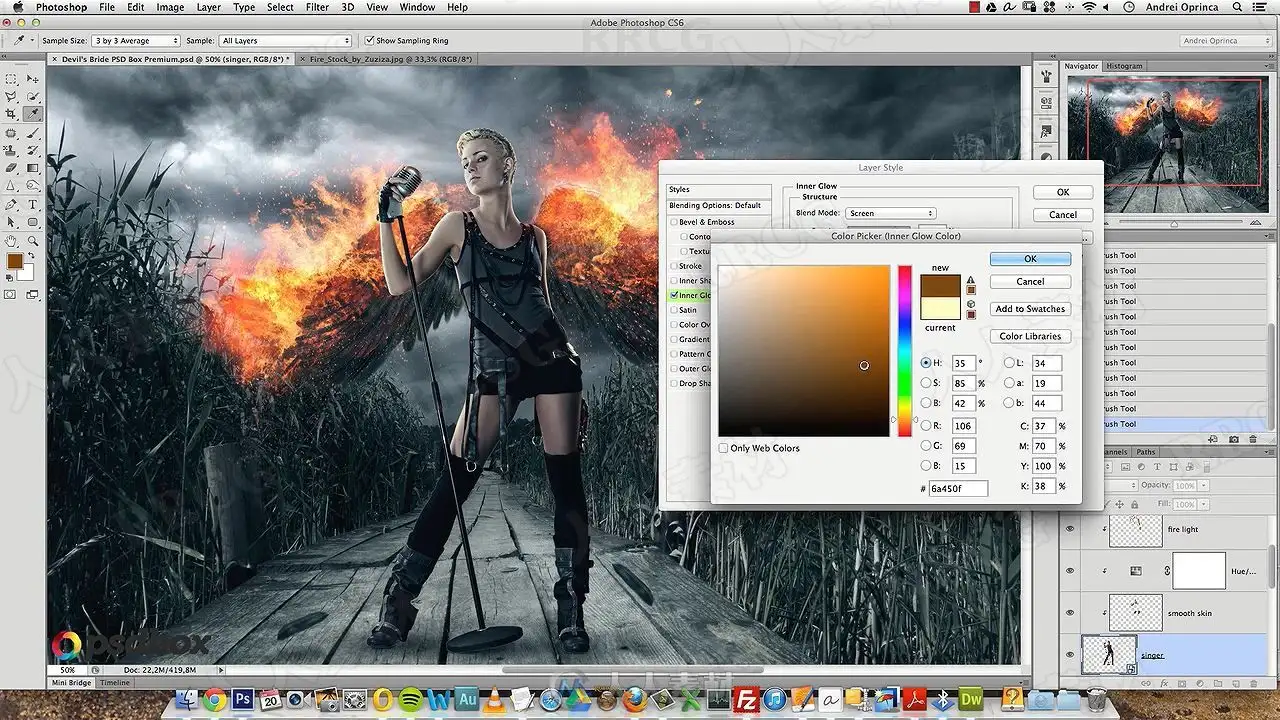The height and width of the screenshot is (720, 1280).
Task: Click the hex color input field
Action: (x=958, y=488)
